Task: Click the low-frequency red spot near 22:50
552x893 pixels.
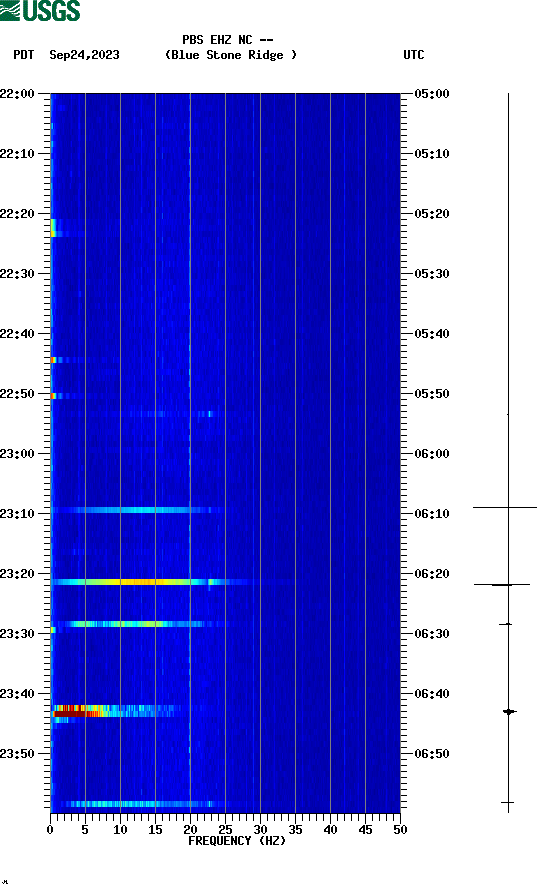Action: (54, 396)
